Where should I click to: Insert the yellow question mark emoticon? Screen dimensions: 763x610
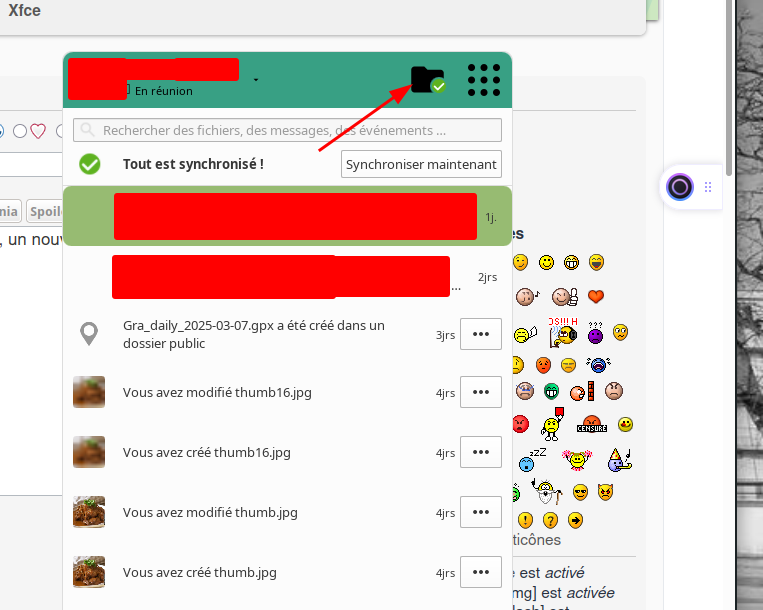550,520
